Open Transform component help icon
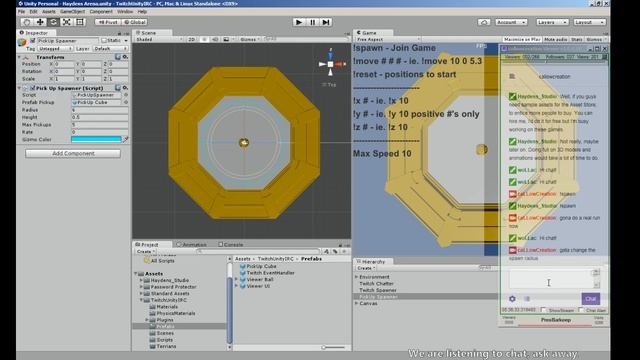640x360 pixels. coord(118,57)
